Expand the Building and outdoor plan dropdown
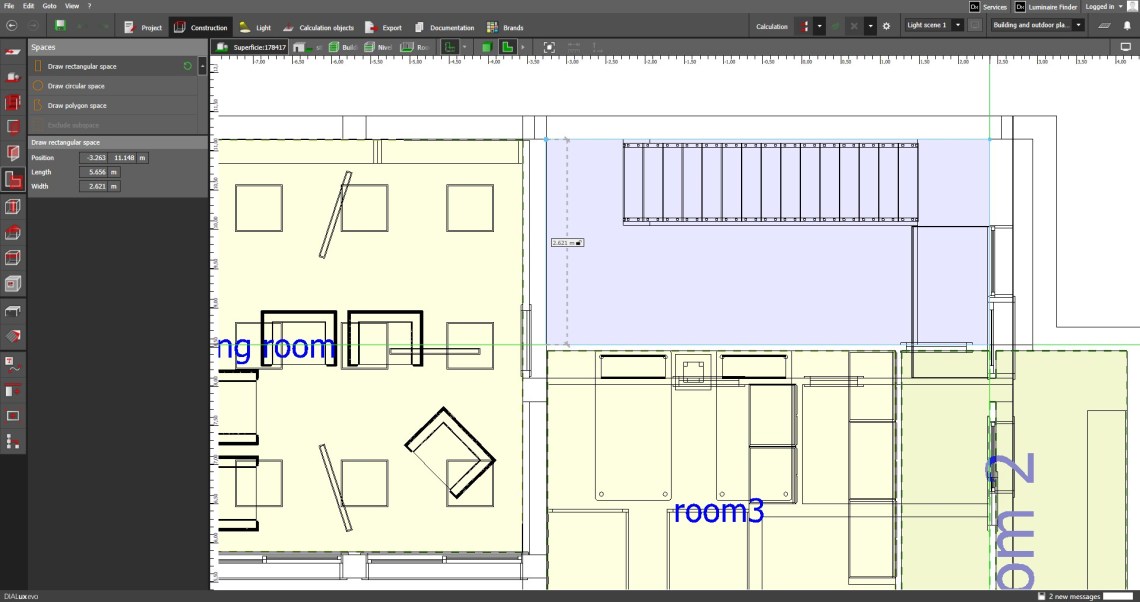The image size is (1140, 602). click(1037, 26)
